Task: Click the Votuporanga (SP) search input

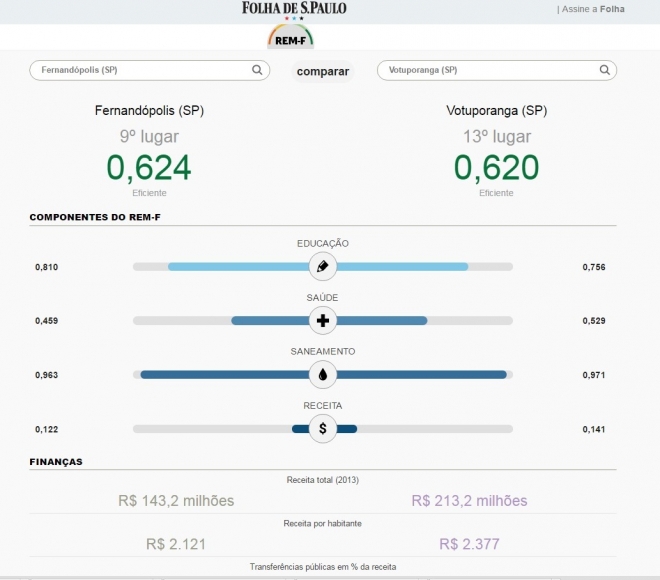Action: (485, 70)
